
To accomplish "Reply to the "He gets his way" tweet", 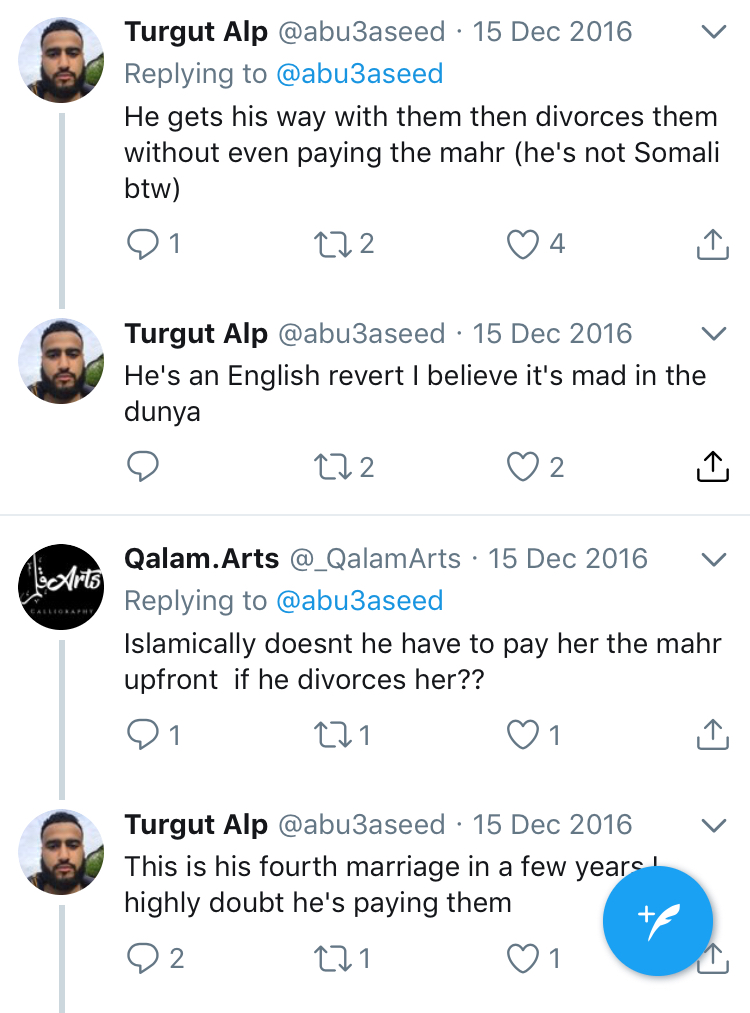I will pyautogui.click(x=144, y=243).
